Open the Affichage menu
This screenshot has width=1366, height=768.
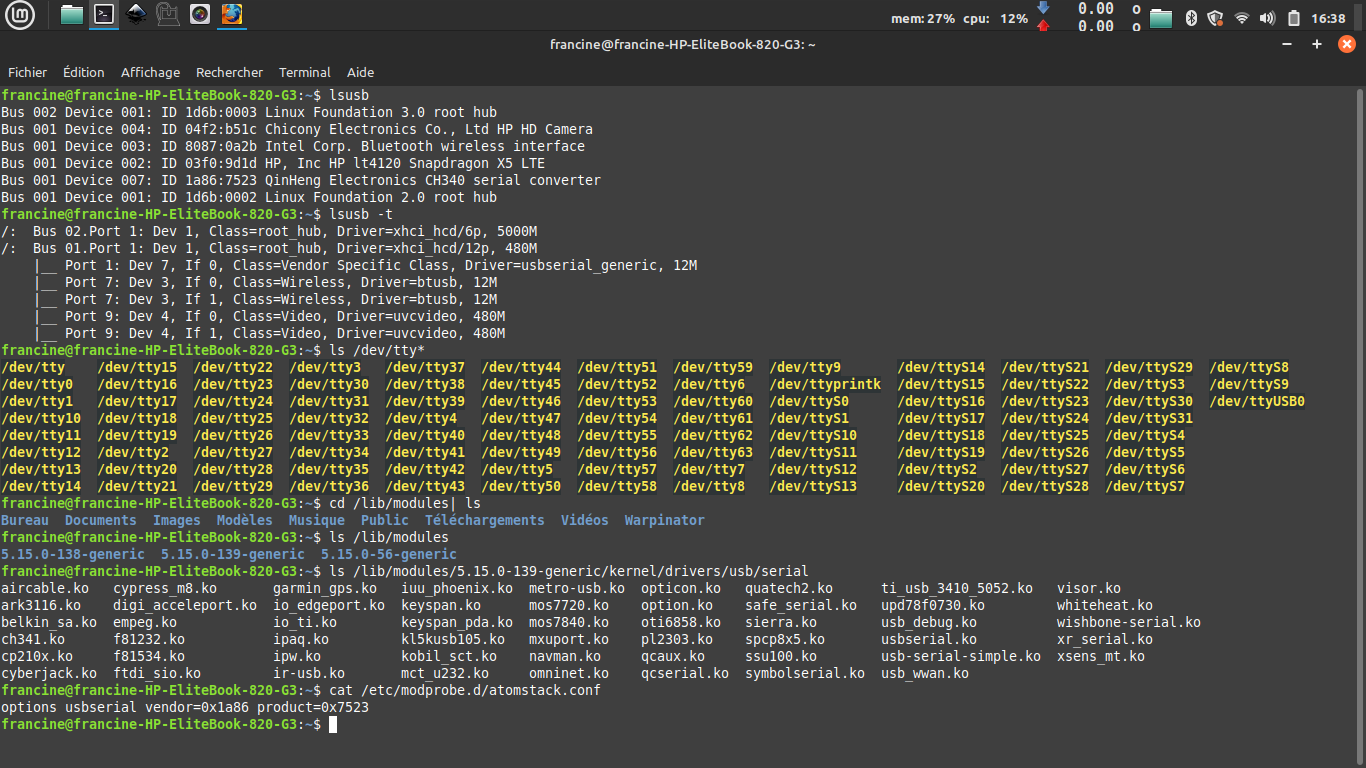pos(150,72)
